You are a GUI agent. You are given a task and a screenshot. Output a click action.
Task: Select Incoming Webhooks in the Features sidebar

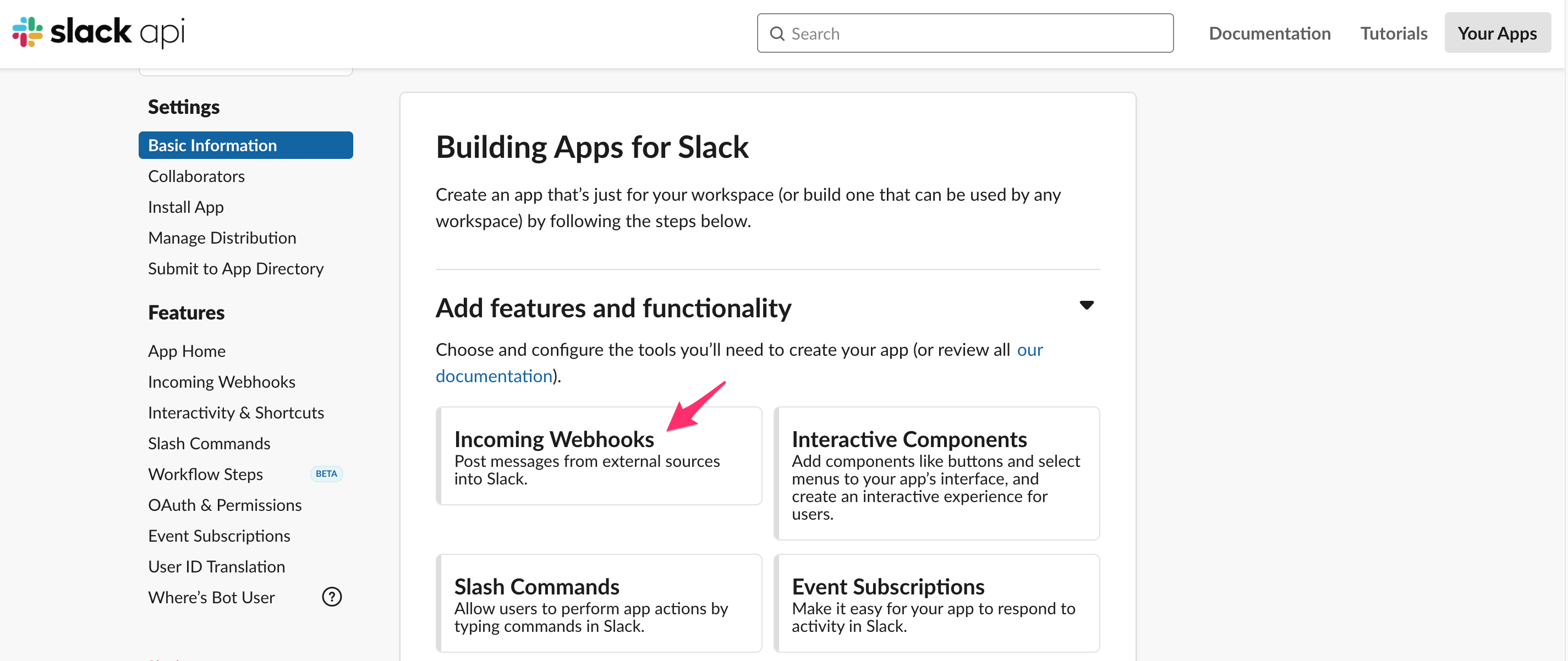(222, 382)
